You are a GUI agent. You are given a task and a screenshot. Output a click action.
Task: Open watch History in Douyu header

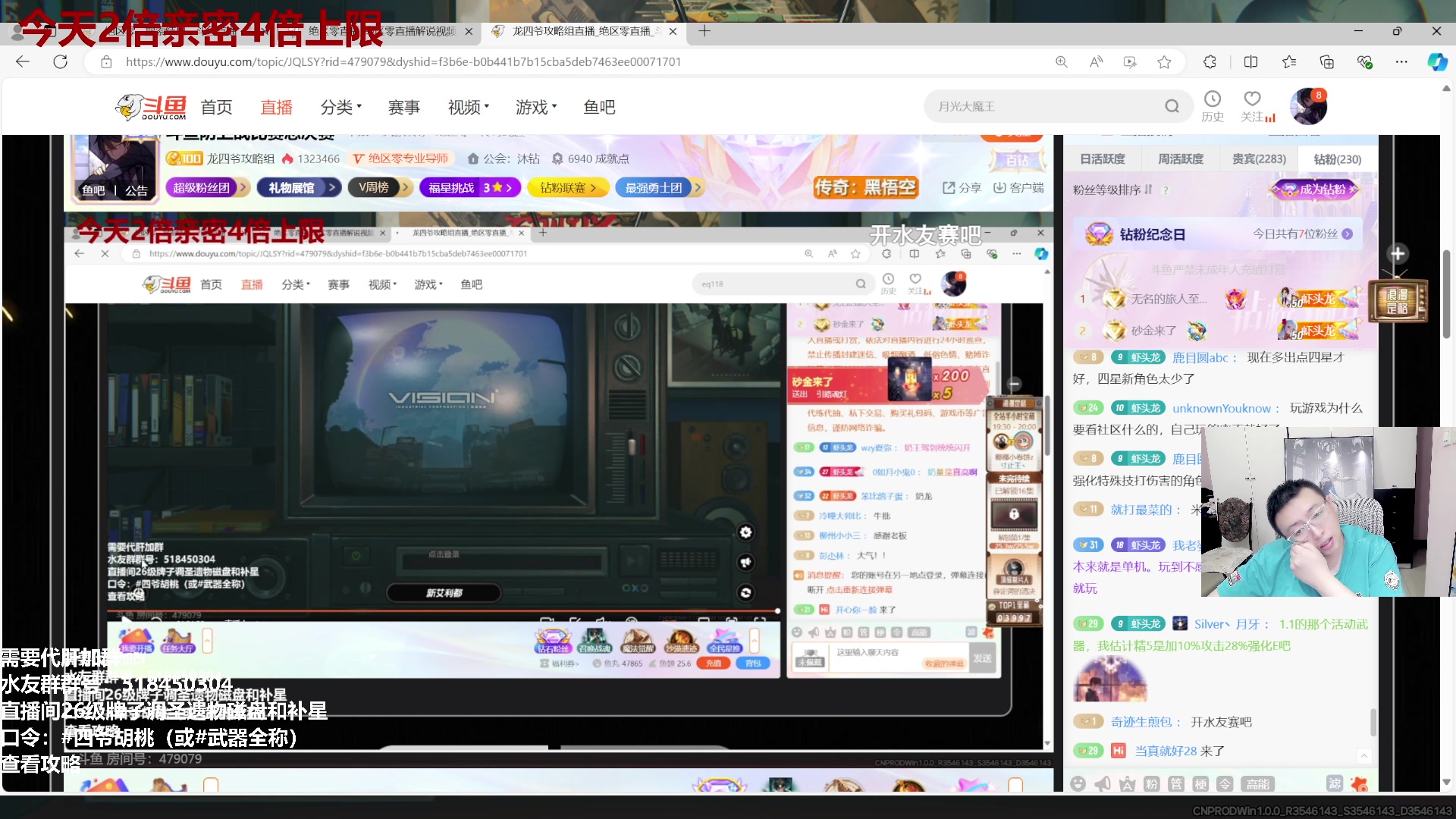click(x=1213, y=106)
